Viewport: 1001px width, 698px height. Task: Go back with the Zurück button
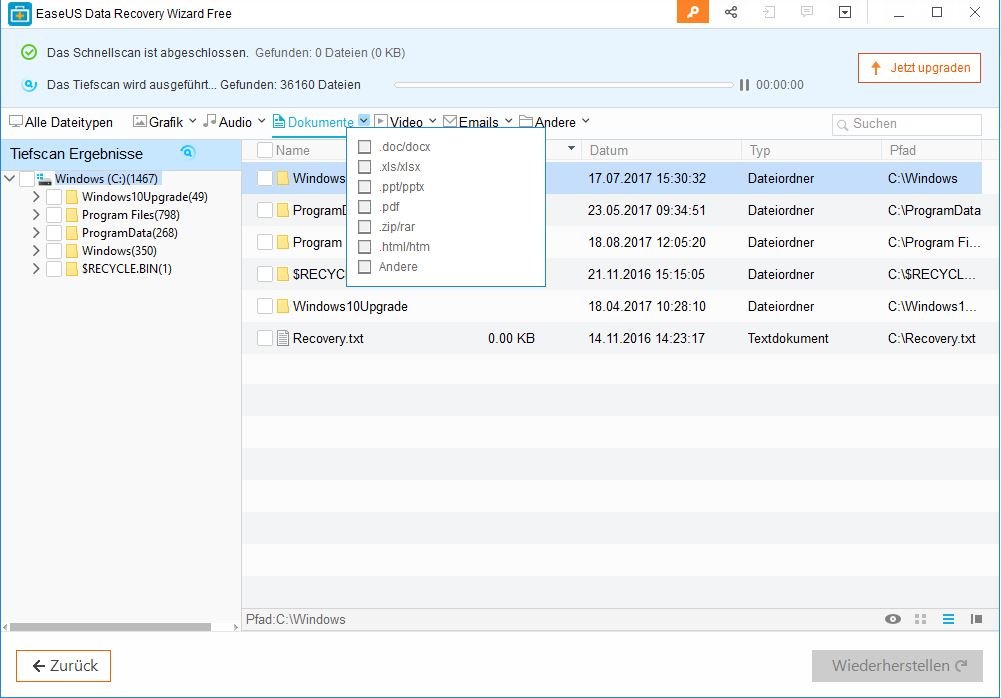64,666
